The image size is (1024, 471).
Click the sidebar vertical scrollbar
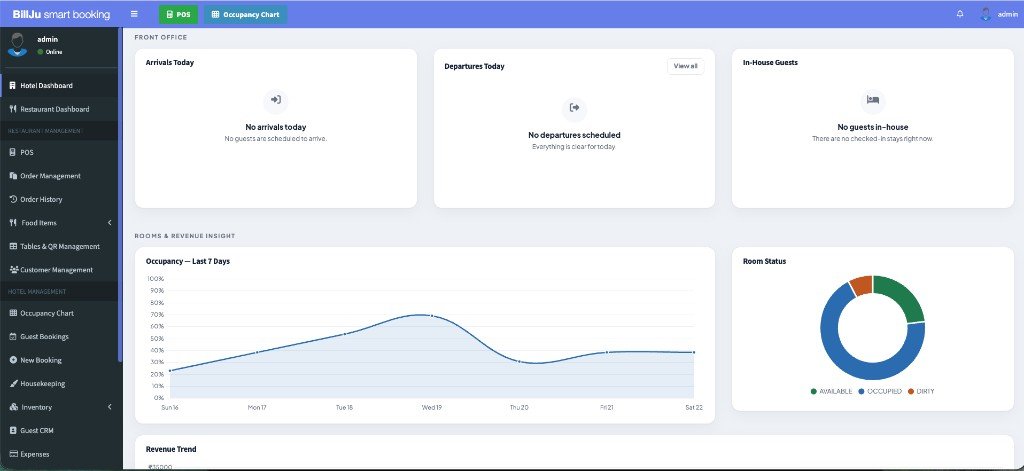[x=120, y=196]
